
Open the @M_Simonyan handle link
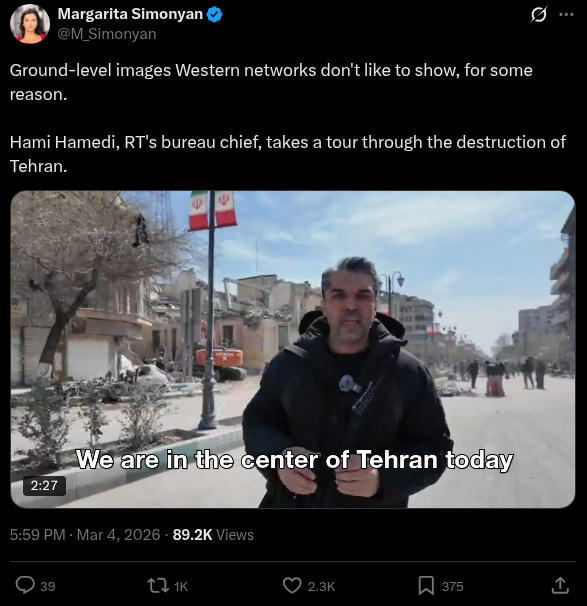click(107, 34)
